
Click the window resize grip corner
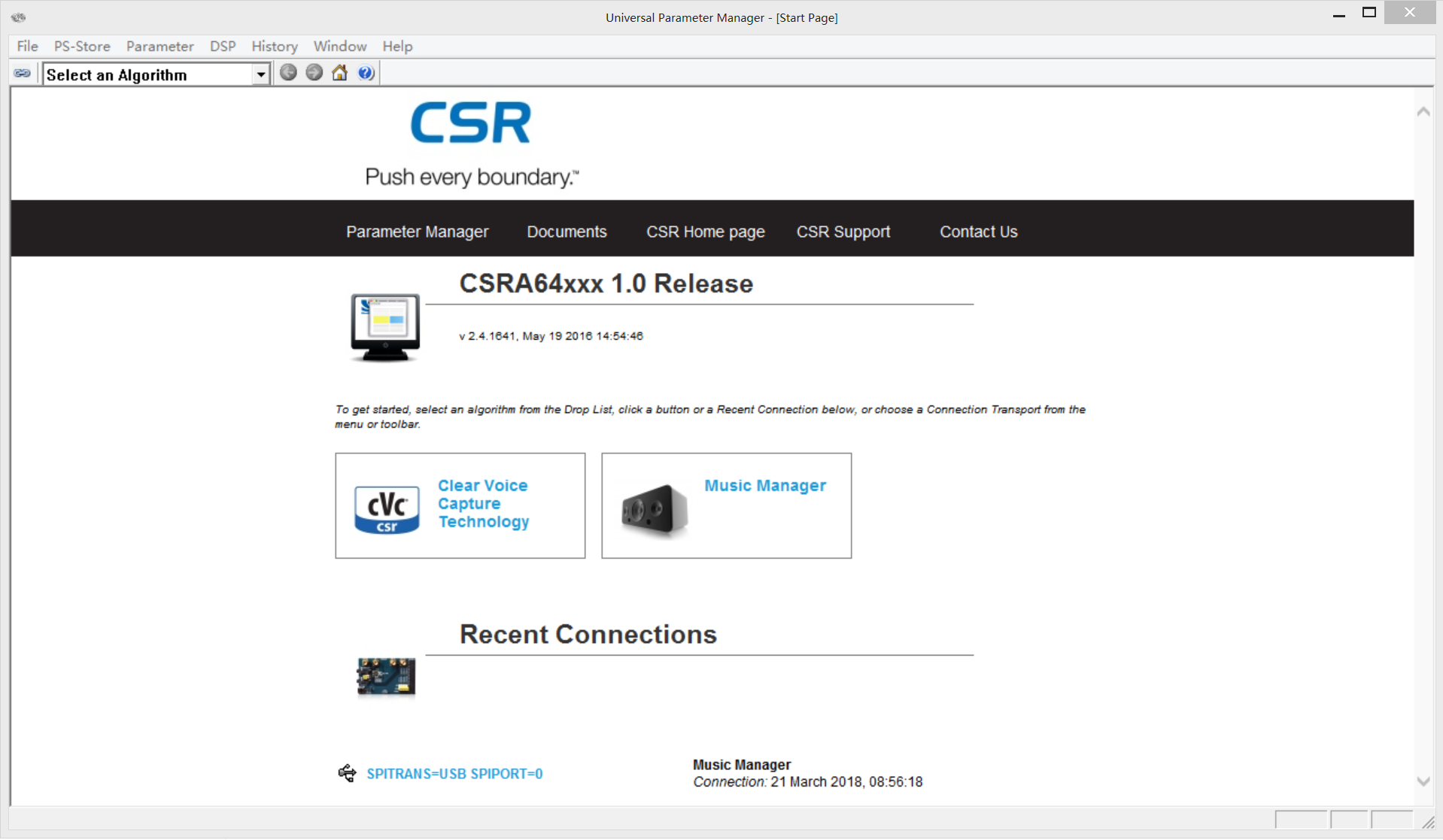pyautogui.click(x=1427, y=821)
